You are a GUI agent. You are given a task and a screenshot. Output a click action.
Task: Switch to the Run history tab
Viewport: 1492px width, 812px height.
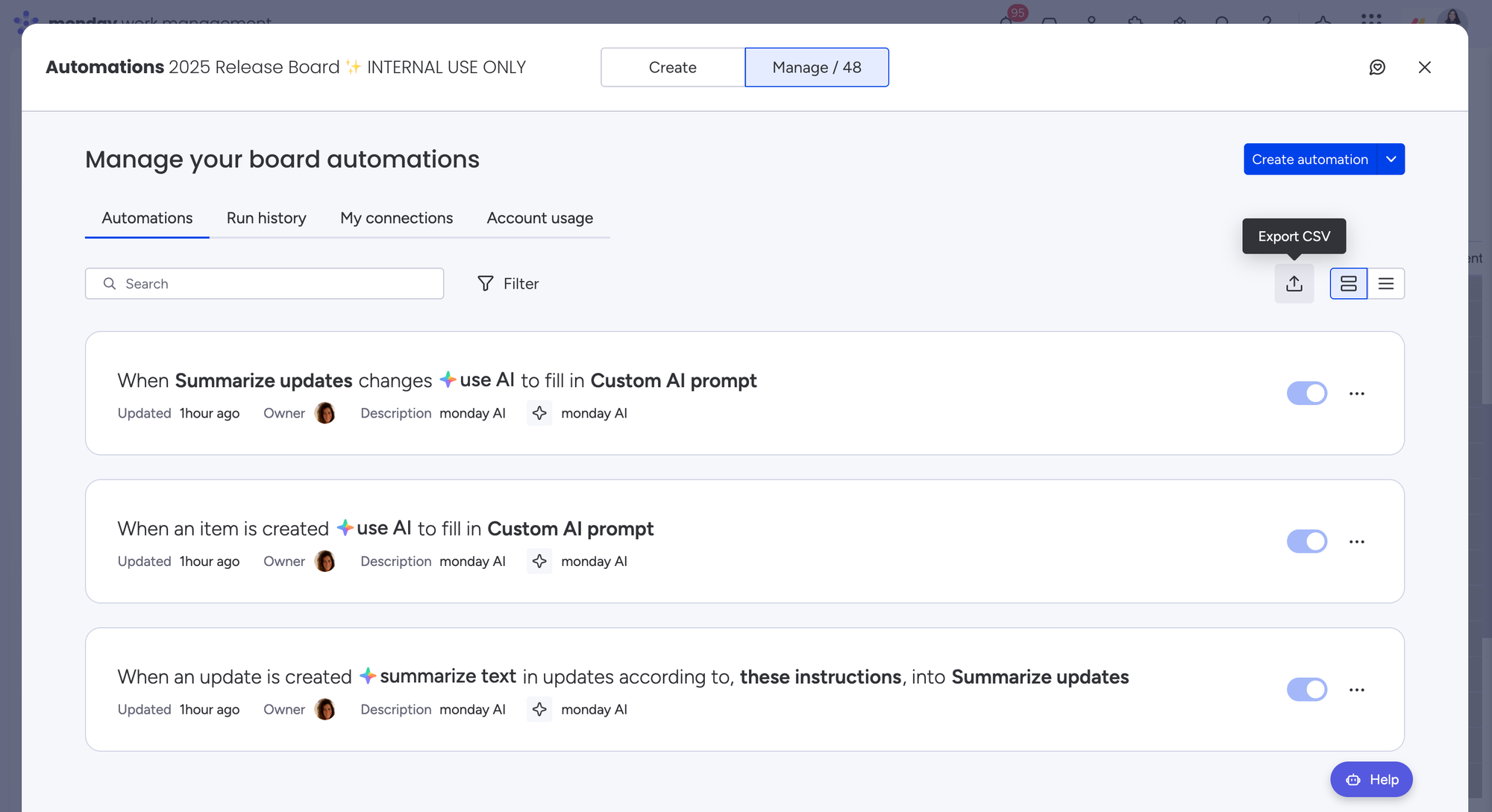(x=266, y=218)
